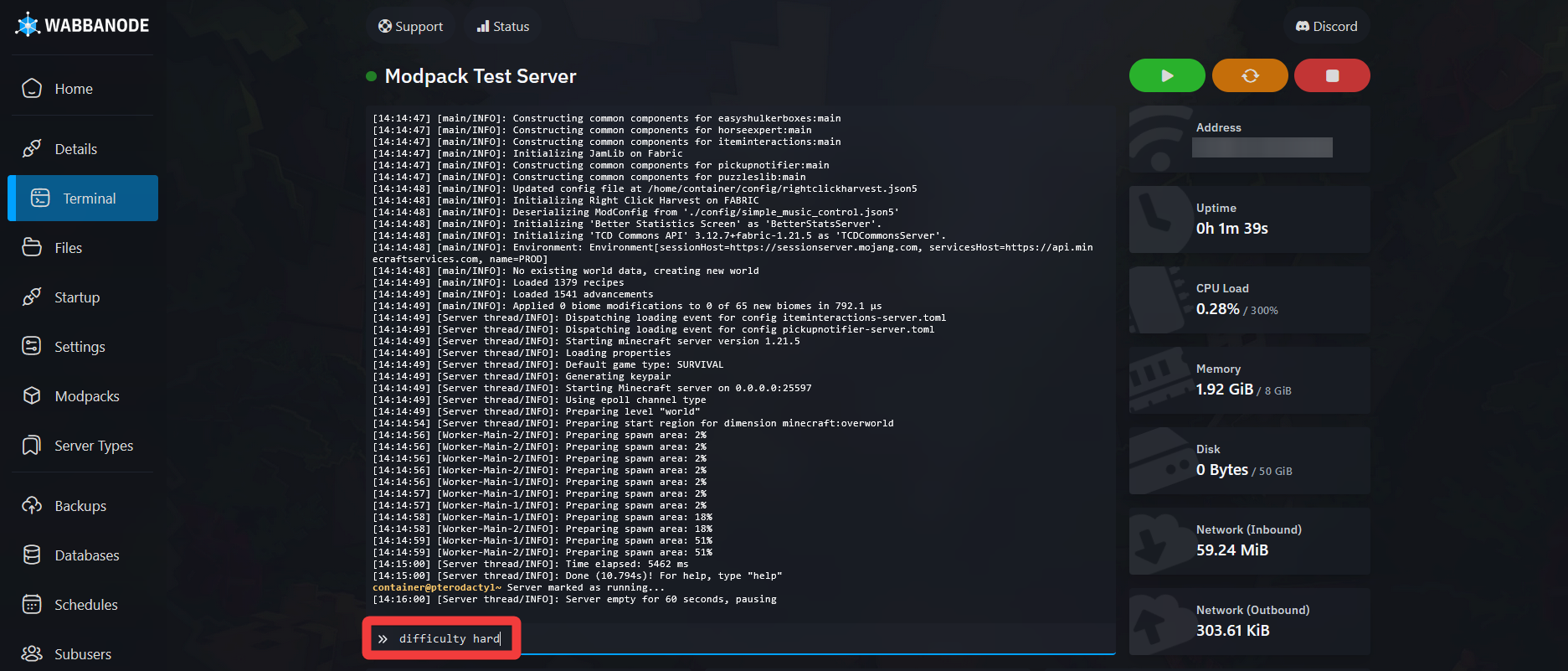Screen dimensions: 1568x671
Task: Click log line 'Done (10.794s)! For help'
Action: click(x=578, y=576)
